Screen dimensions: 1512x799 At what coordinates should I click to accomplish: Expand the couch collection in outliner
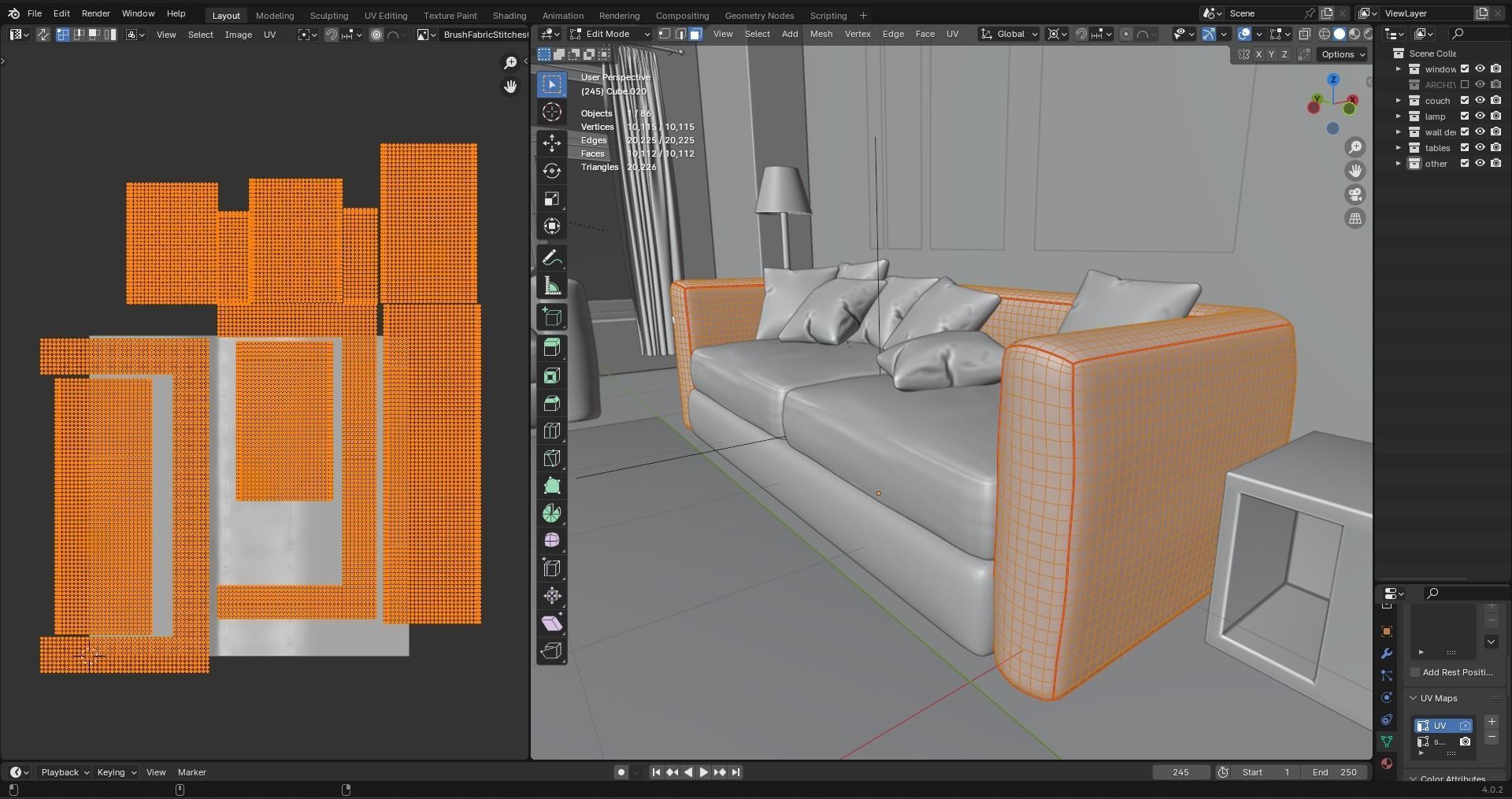pyautogui.click(x=1399, y=100)
